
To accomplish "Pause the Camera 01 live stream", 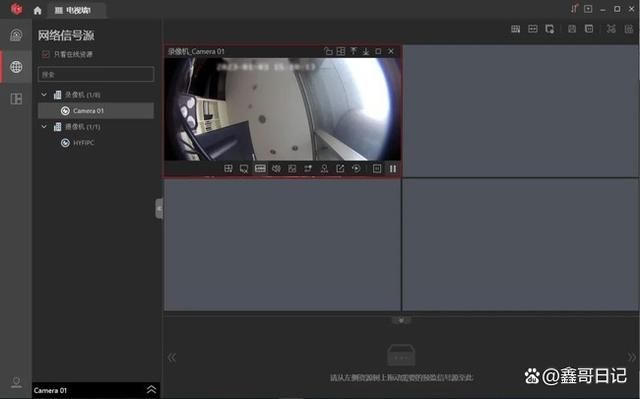I will tap(393, 168).
